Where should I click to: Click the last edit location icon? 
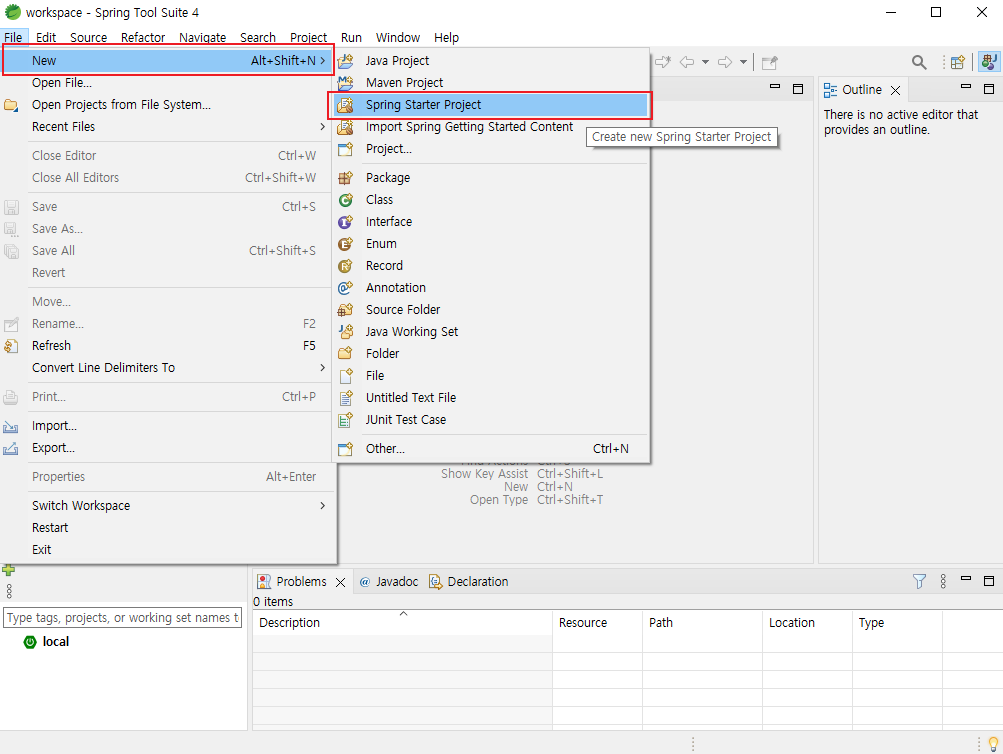(663, 62)
